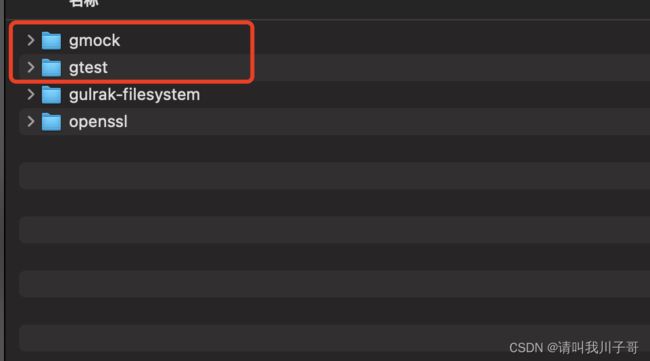Expand the gulrak-filesystem folder chevron
This screenshot has width=650, height=361.
click(x=31, y=94)
